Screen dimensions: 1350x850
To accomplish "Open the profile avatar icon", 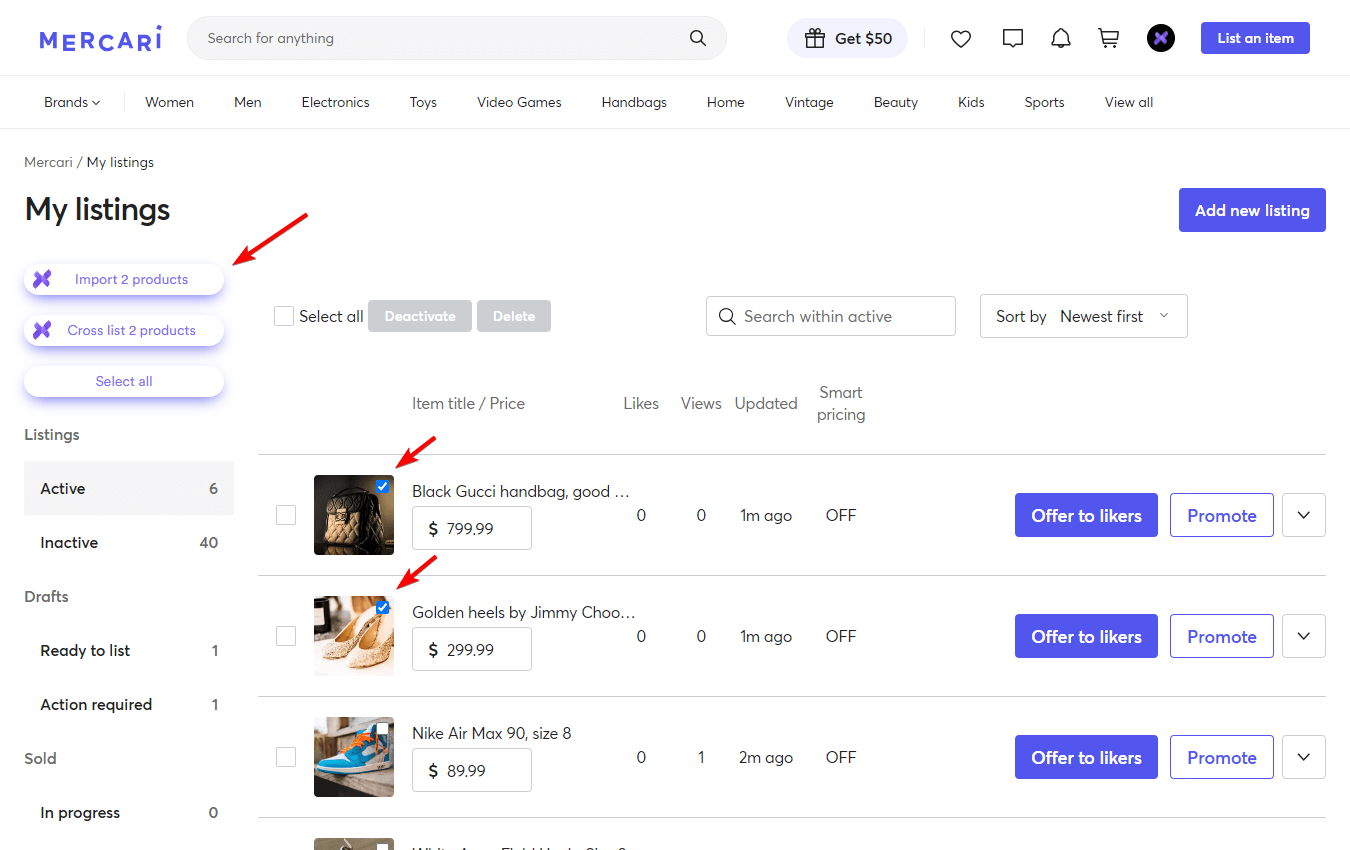I will (x=1161, y=38).
